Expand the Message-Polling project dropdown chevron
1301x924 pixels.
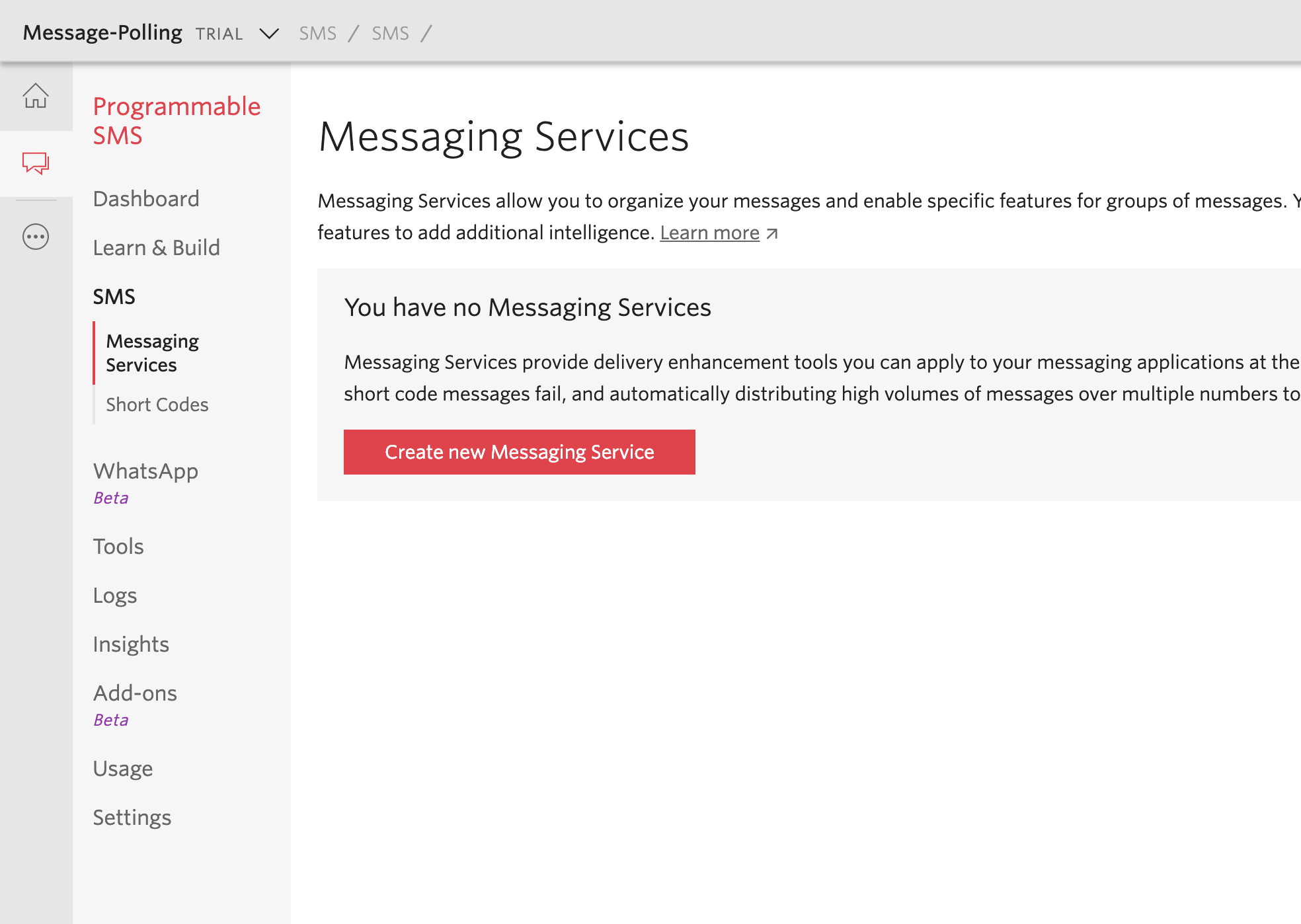tap(268, 34)
